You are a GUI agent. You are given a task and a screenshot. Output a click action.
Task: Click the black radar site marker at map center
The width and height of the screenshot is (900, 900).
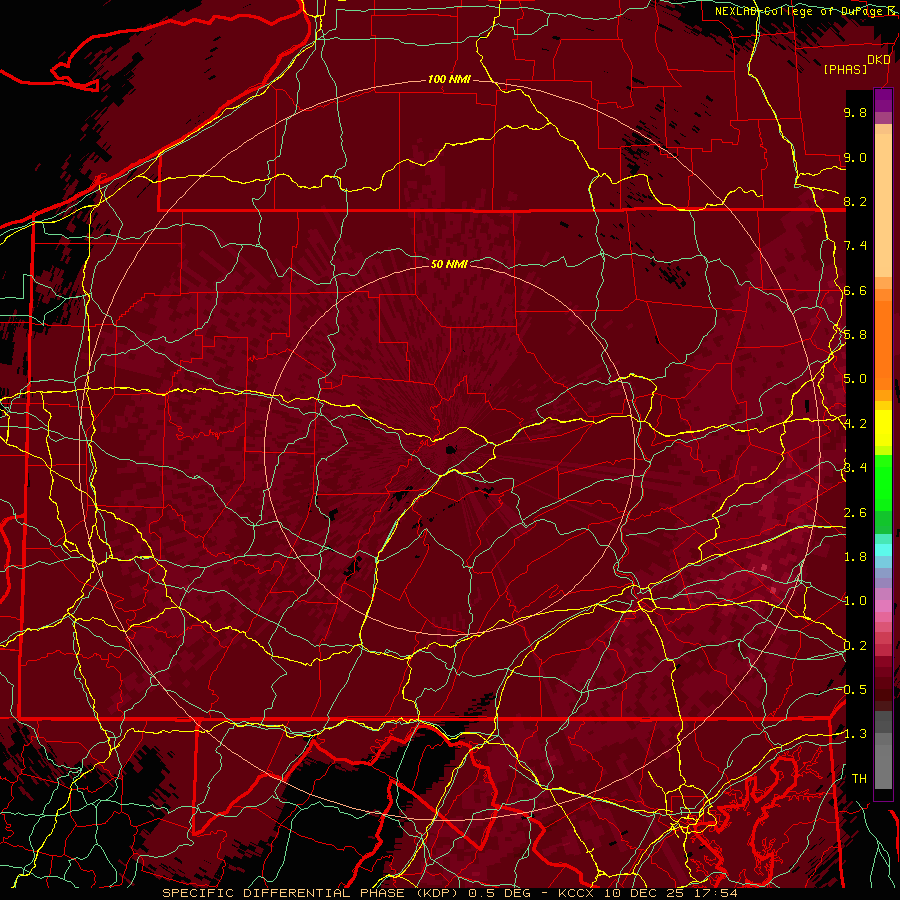pos(451,450)
